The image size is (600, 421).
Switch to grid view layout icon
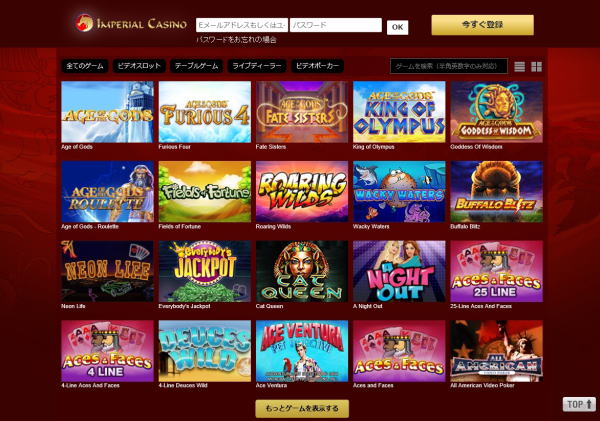(536, 67)
